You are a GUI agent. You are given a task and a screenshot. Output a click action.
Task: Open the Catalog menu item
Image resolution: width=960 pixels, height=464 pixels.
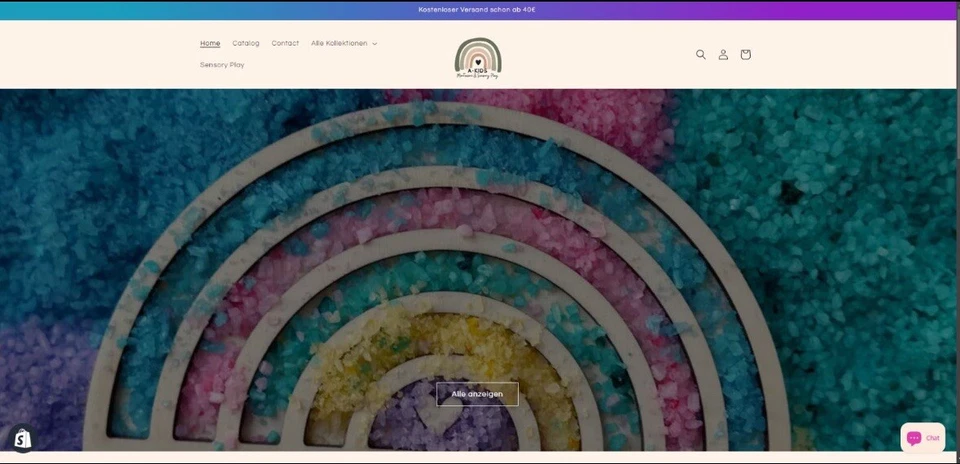pyautogui.click(x=246, y=43)
